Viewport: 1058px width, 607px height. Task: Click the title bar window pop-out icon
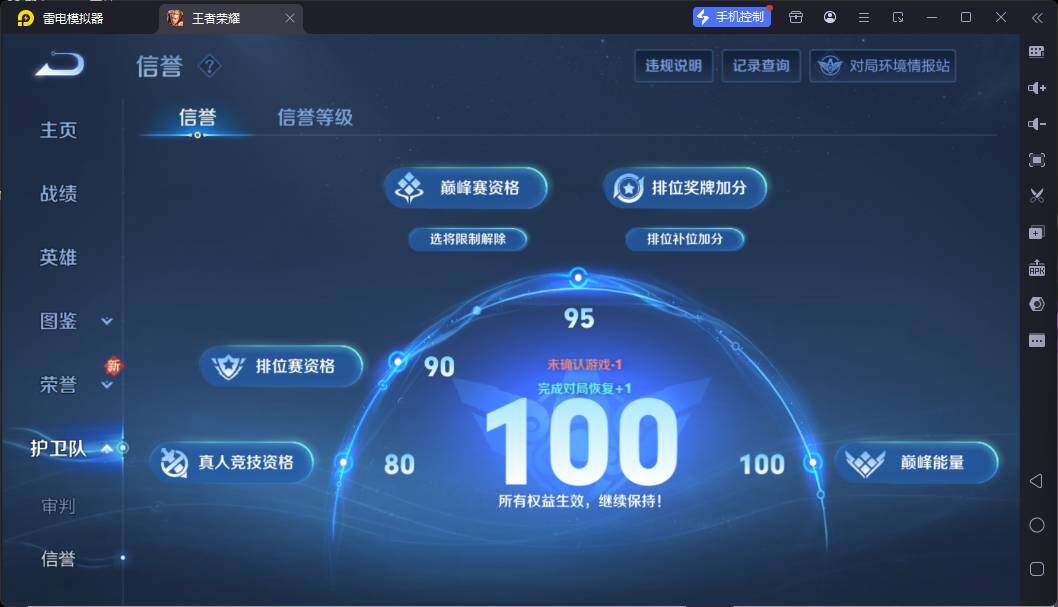898,18
